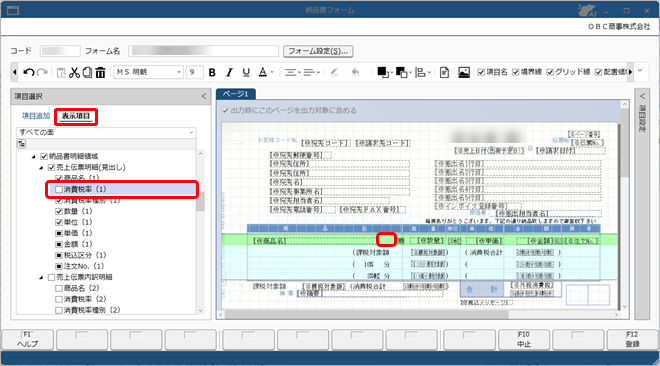This screenshot has width=660, height=366.
Task: Collapse the 納品書明細領域 tree node
Action: coord(34,156)
